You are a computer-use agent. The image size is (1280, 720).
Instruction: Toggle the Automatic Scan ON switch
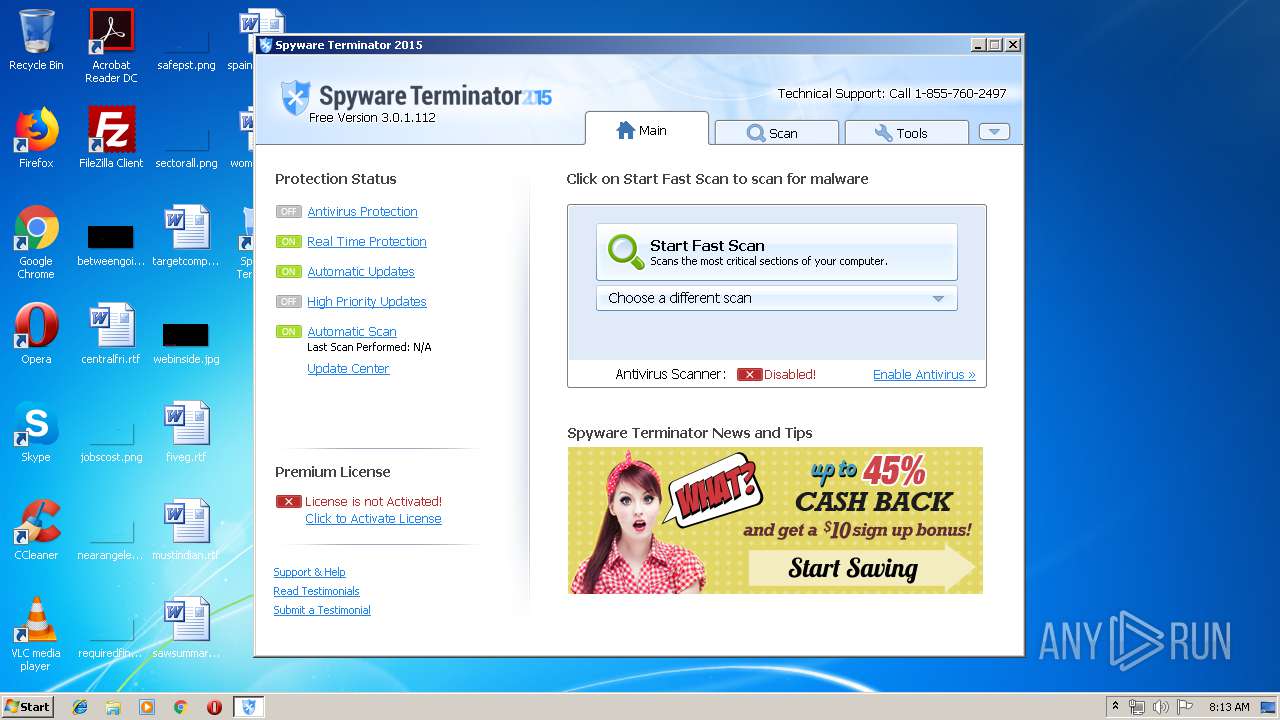point(289,331)
